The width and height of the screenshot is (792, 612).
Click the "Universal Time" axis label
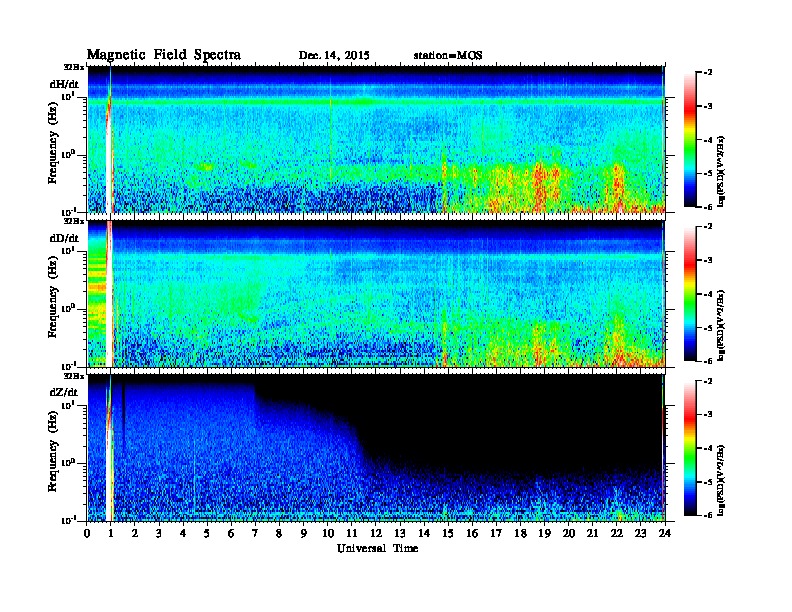tap(377, 548)
